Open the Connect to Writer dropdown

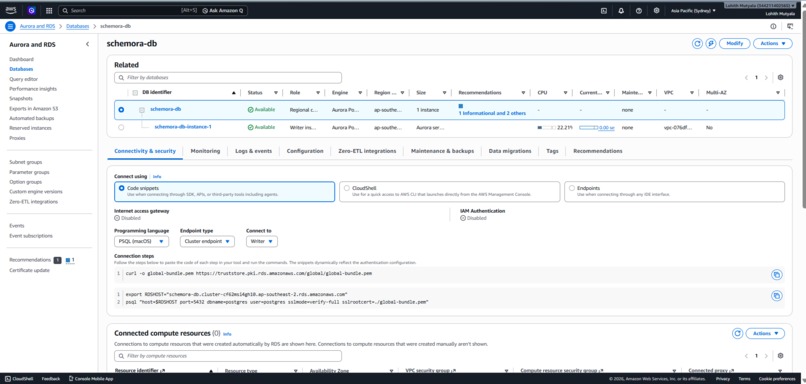pos(262,241)
